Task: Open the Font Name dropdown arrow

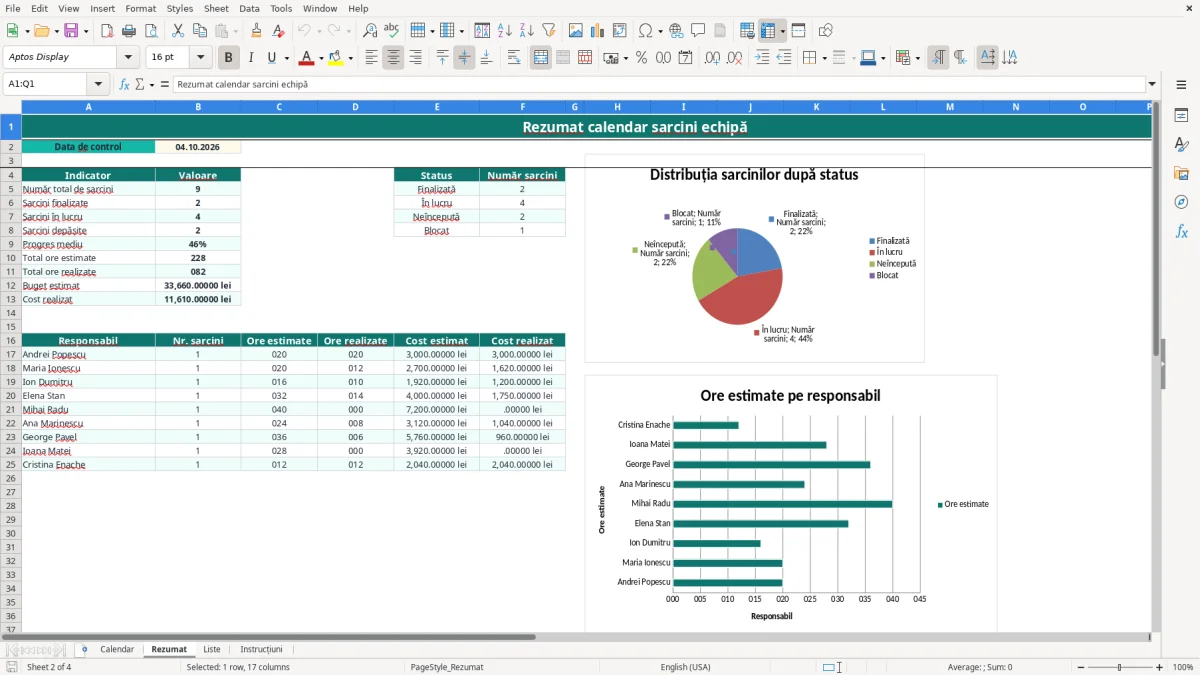Action: 128,58
